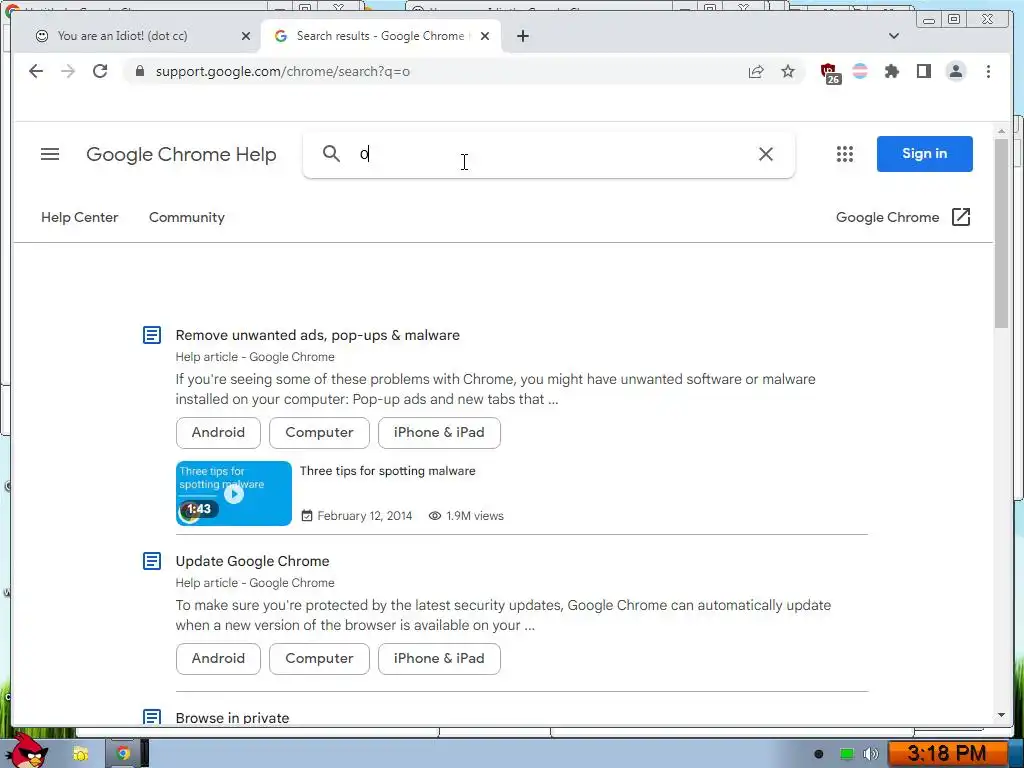Image resolution: width=1024 pixels, height=768 pixels.
Task: Open the Browse in private article
Action: 232,718
